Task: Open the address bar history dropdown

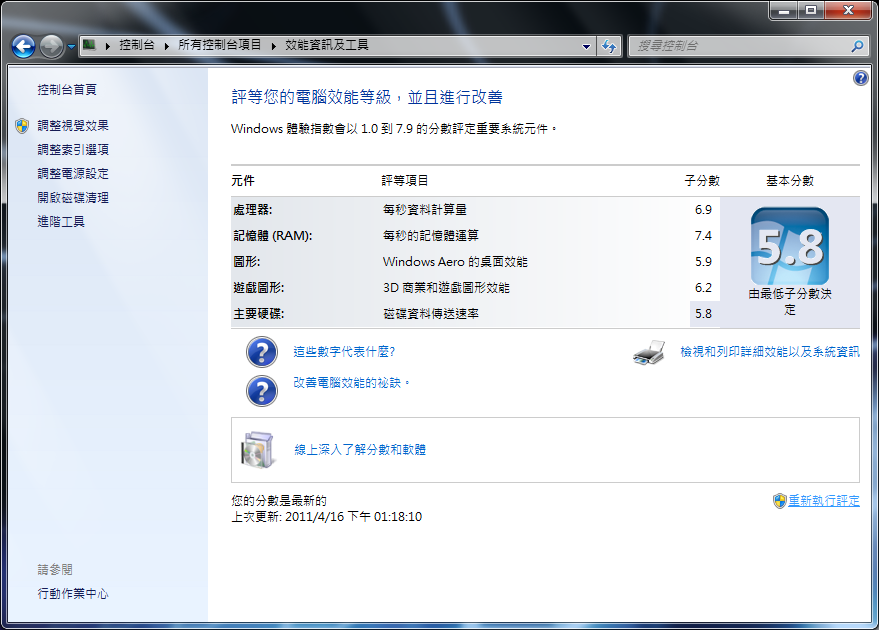Action: (x=586, y=47)
